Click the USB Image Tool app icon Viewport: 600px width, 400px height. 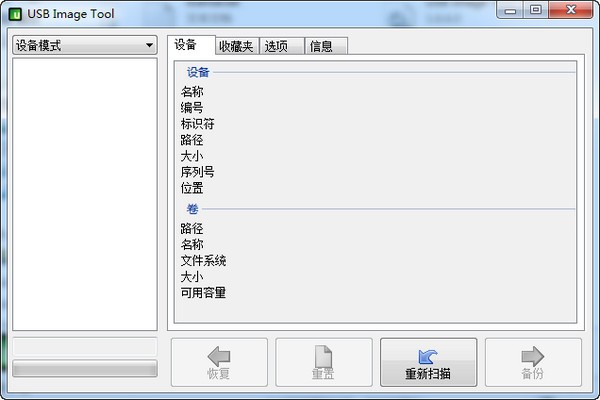coord(15,14)
